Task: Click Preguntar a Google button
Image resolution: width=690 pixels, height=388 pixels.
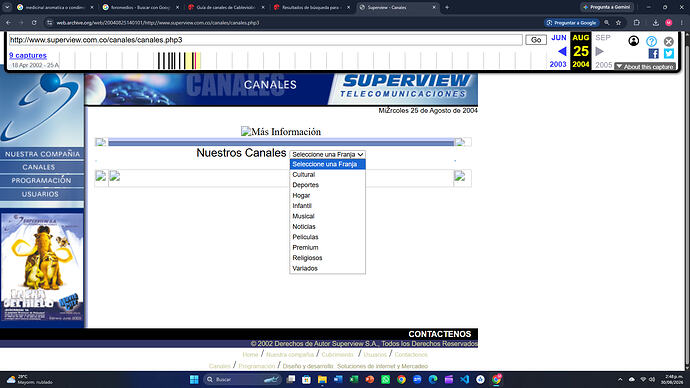Action: point(572,22)
